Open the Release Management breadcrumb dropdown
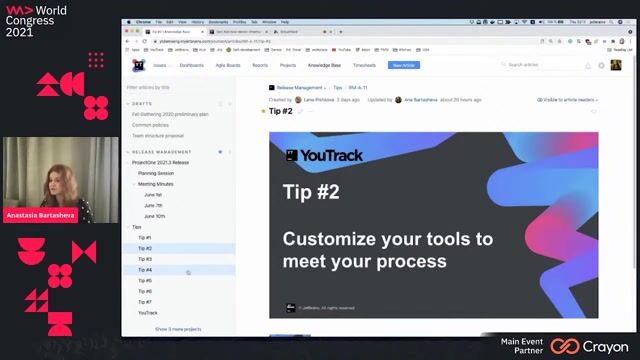Viewport: 640px width, 360px height. 301,88
